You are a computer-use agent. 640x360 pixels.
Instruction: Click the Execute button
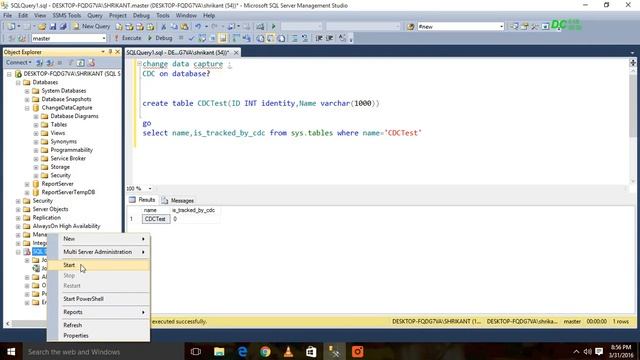(127, 38)
